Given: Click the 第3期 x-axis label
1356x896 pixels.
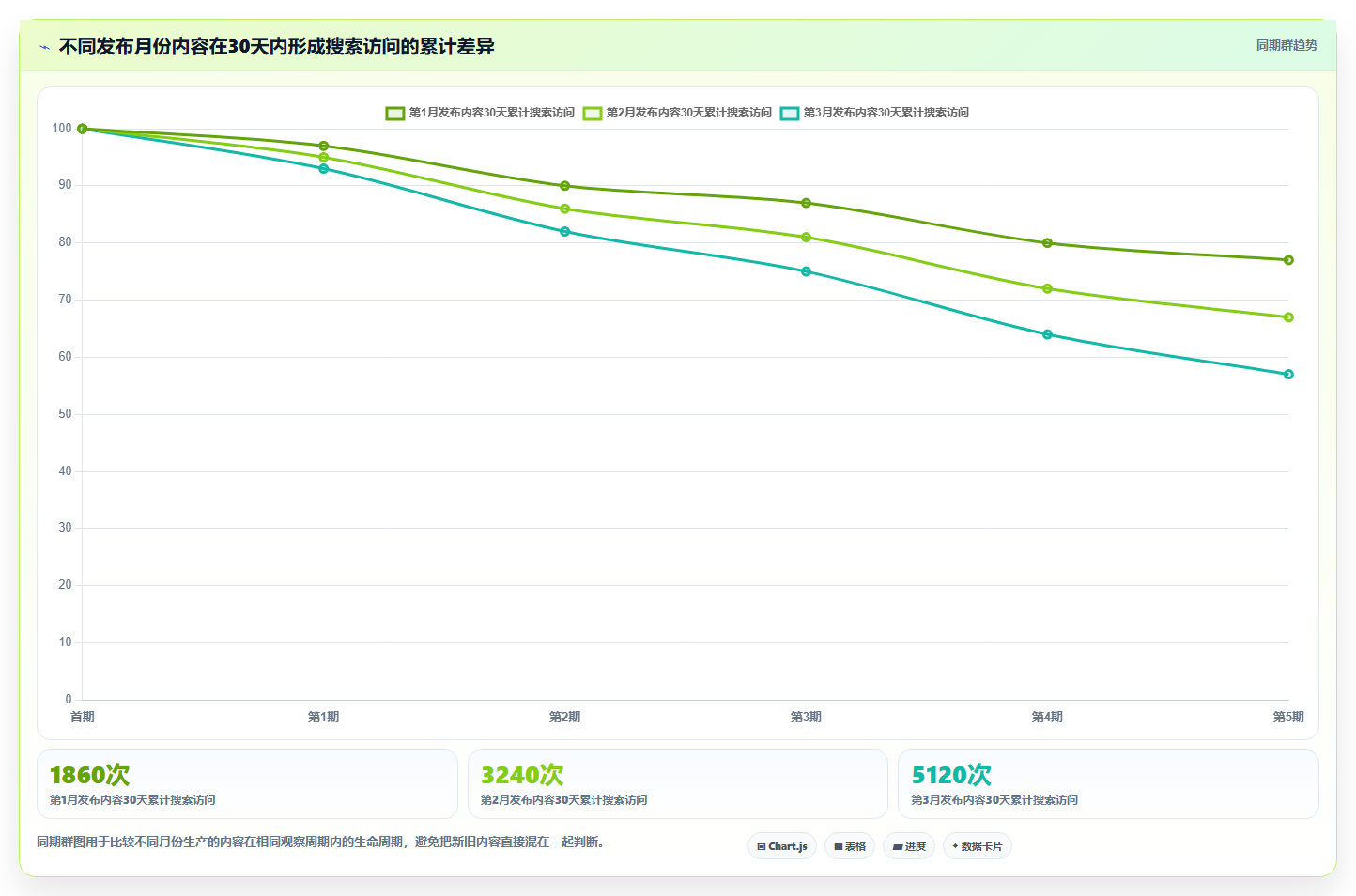Looking at the screenshot, I should pyautogui.click(x=807, y=717).
